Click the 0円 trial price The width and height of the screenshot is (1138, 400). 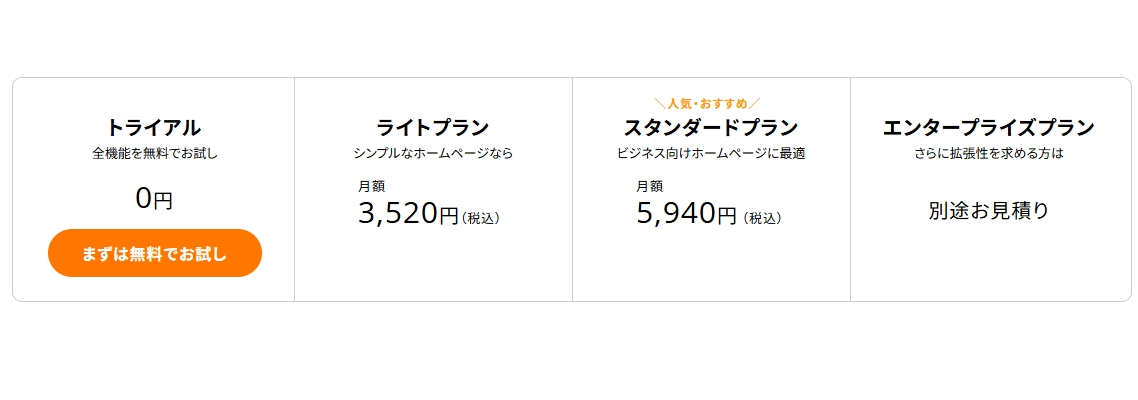point(154,199)
